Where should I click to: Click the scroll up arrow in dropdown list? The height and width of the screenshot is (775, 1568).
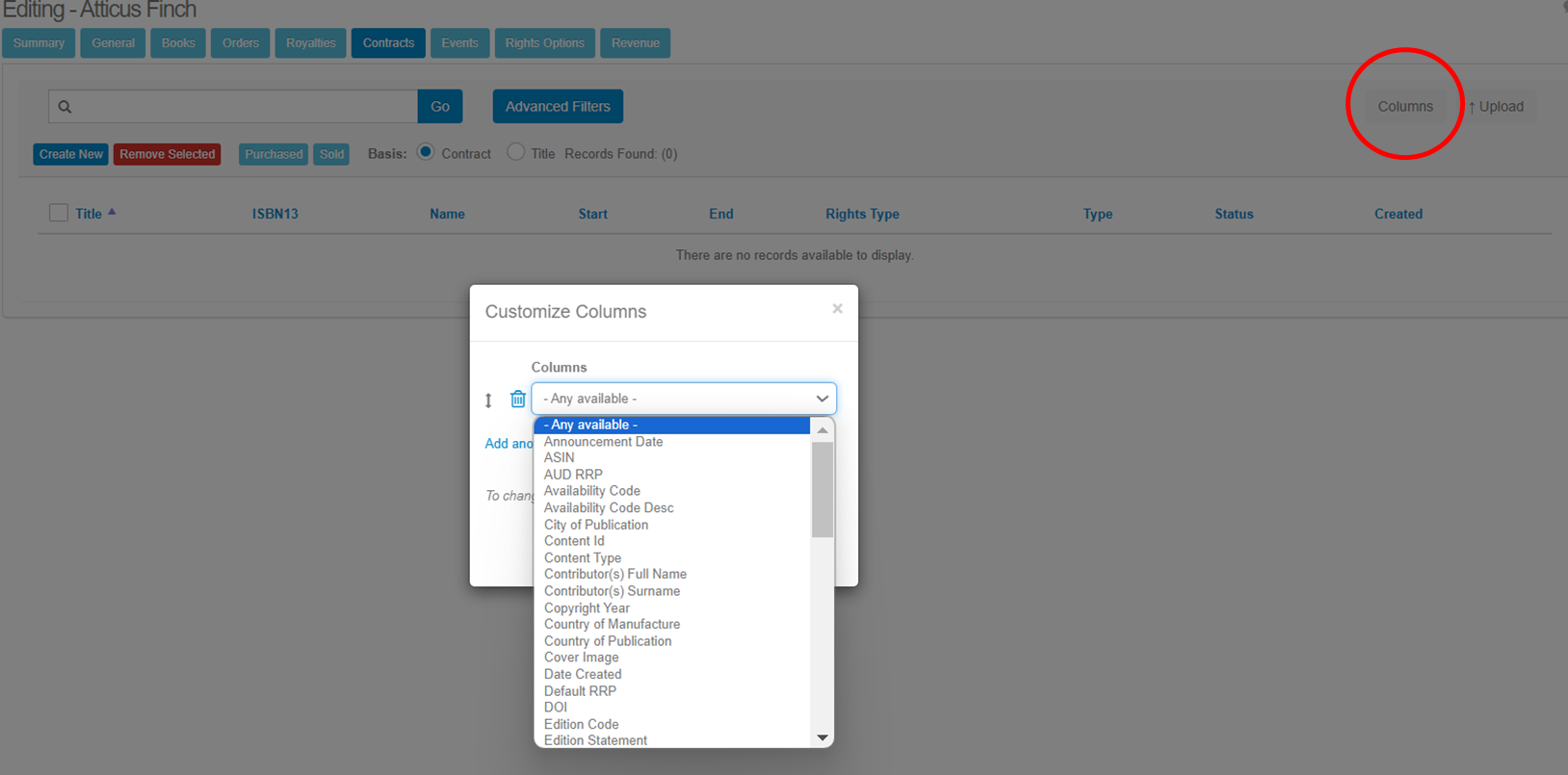click(x=823, y=430)
